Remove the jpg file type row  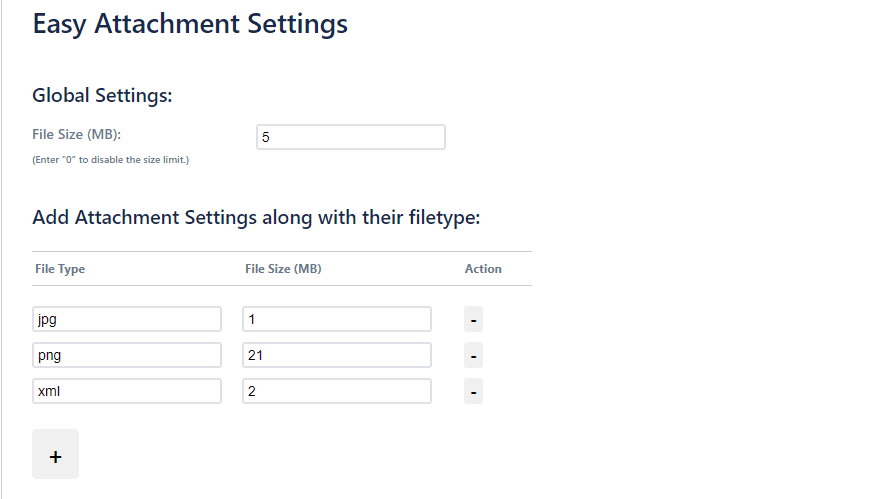click(x=474, y=319)
